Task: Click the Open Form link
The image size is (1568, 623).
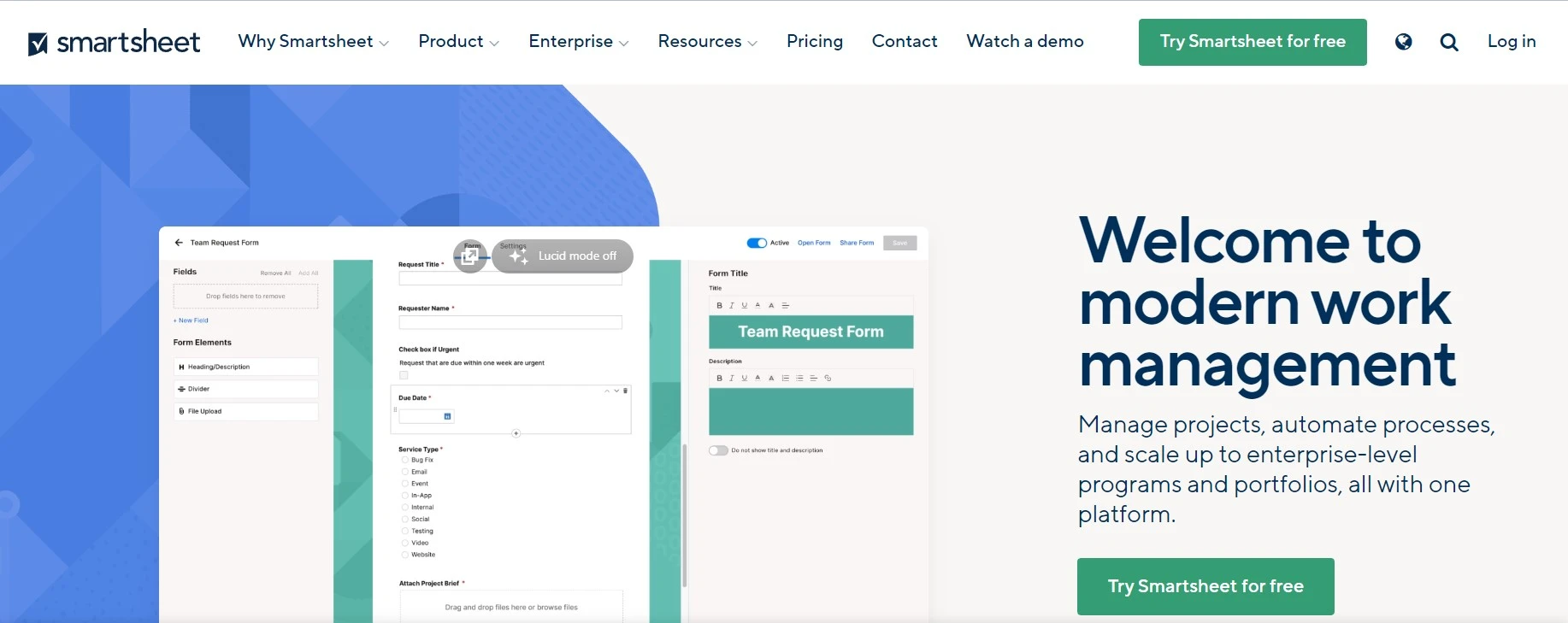Action: tap(814, 243)
